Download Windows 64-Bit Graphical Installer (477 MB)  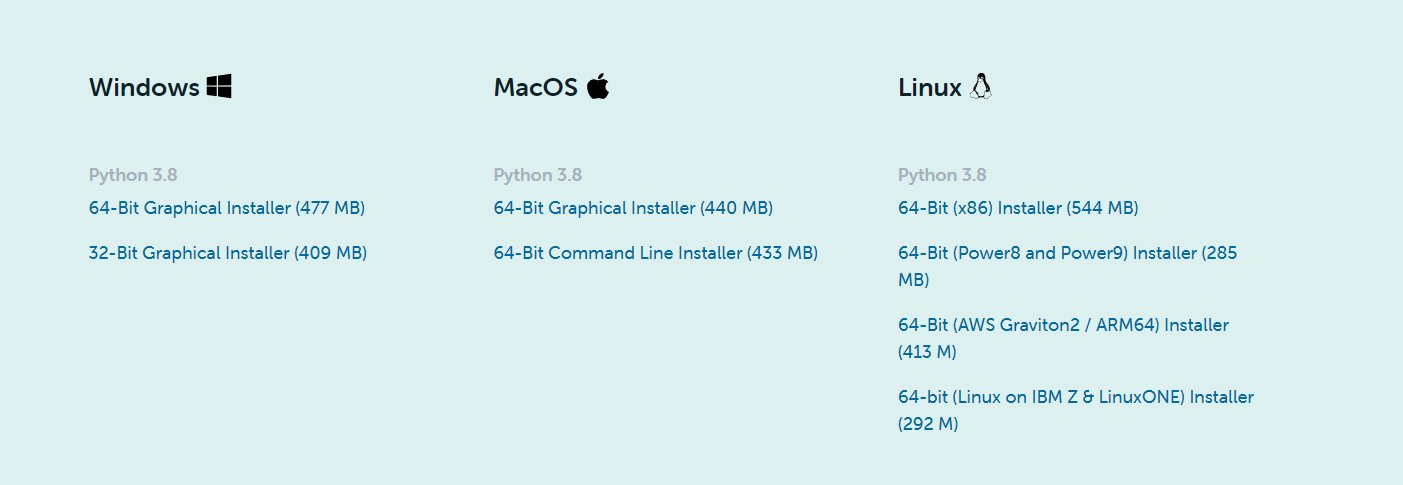pyautogui.click(x=227, y=208)
